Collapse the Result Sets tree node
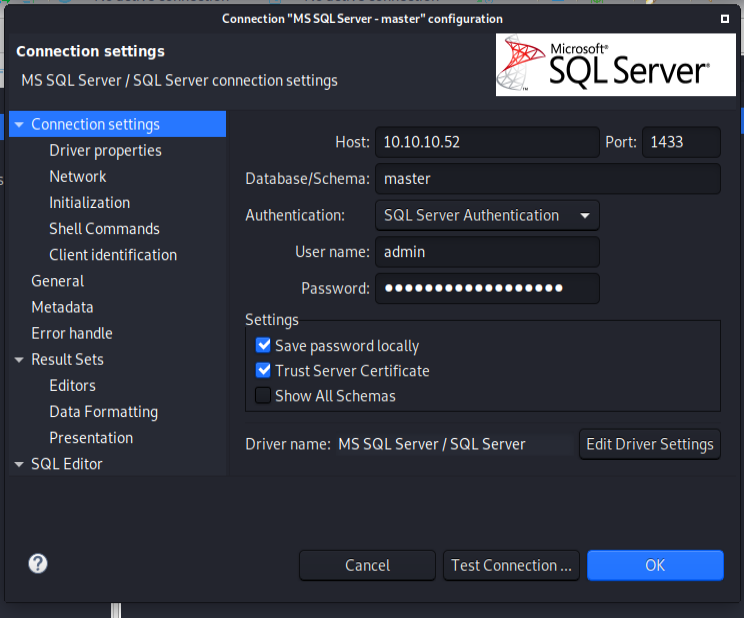744x618 pixels. point(19,360)
